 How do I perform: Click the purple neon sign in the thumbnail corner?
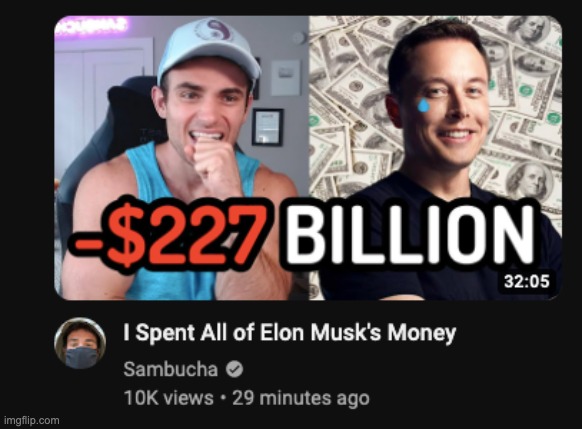pos(91,26)
